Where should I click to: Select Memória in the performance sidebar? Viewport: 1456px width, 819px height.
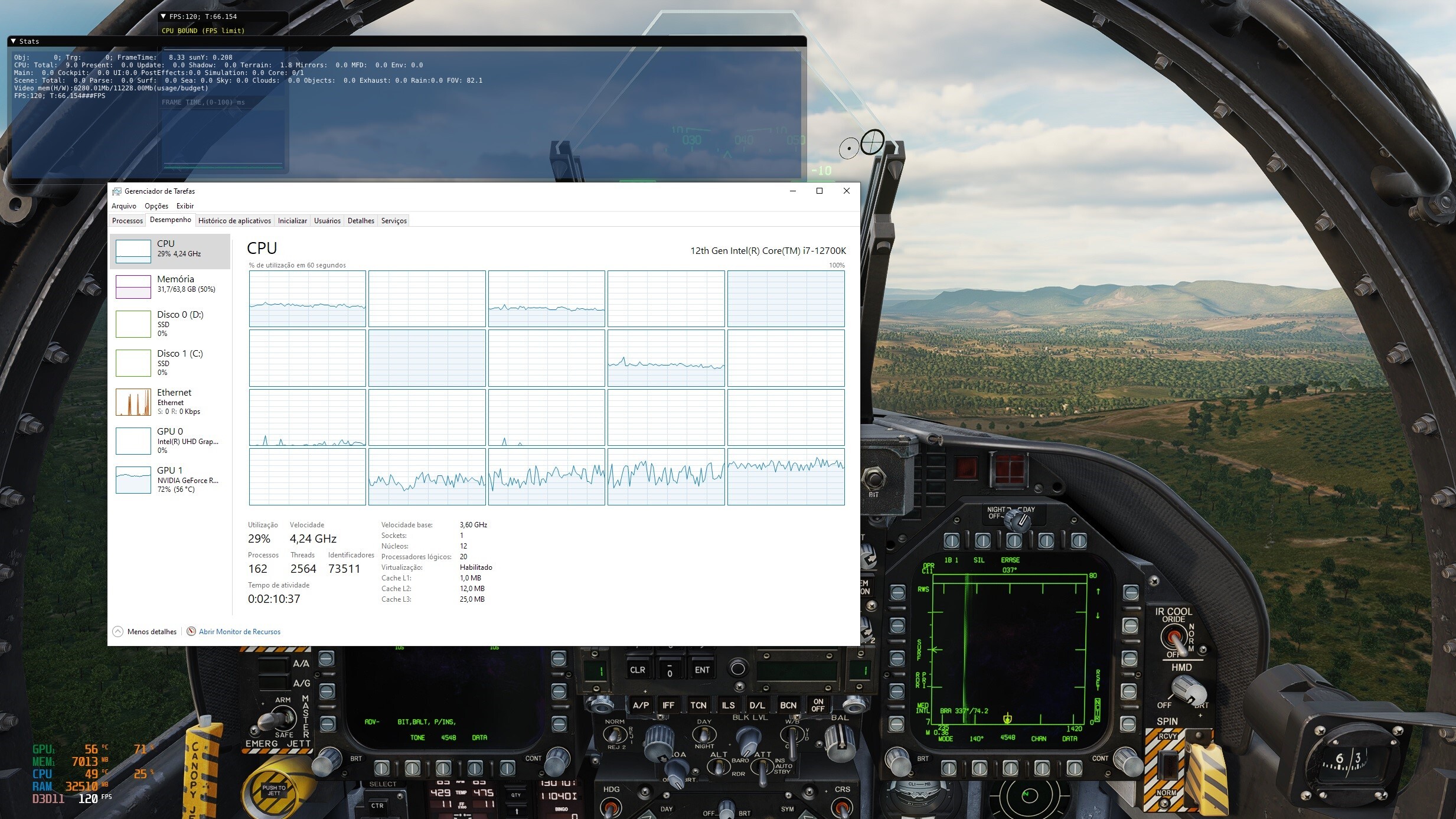click(170, 287)
